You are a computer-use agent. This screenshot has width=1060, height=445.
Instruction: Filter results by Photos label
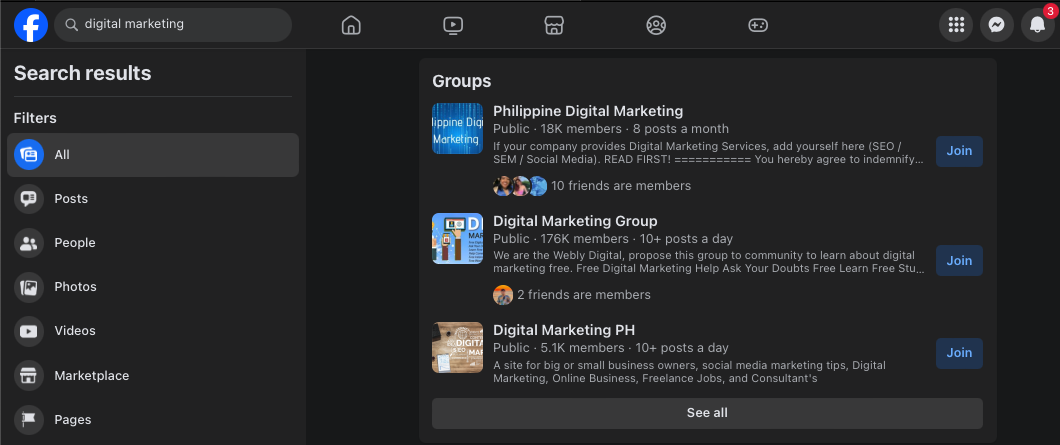(76, 287)
